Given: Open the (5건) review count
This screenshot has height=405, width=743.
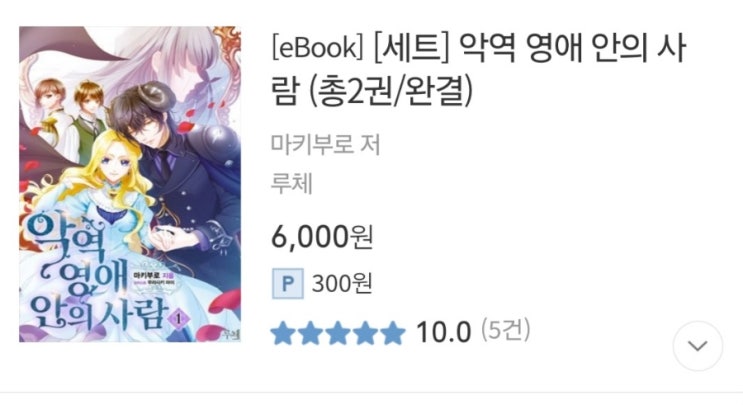Looking at the screenshot, I should click(506, 330).
